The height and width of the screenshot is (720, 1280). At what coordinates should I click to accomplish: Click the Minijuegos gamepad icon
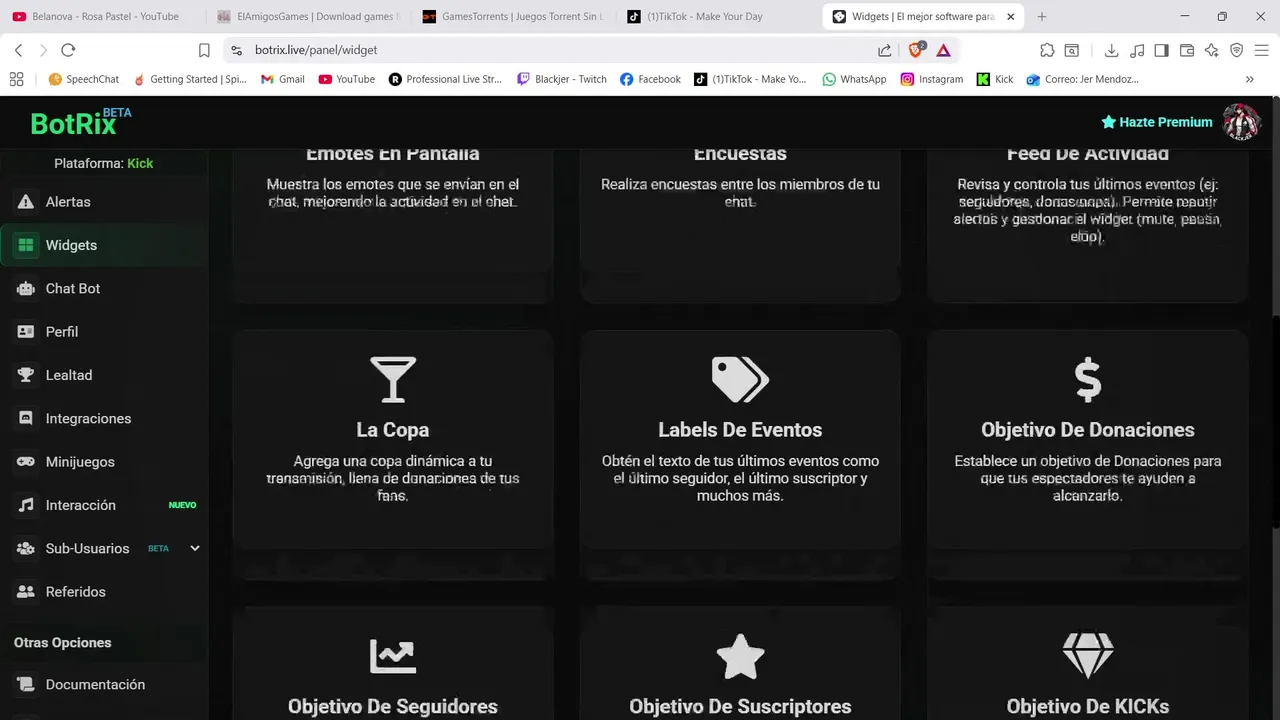tap(26, 462)
